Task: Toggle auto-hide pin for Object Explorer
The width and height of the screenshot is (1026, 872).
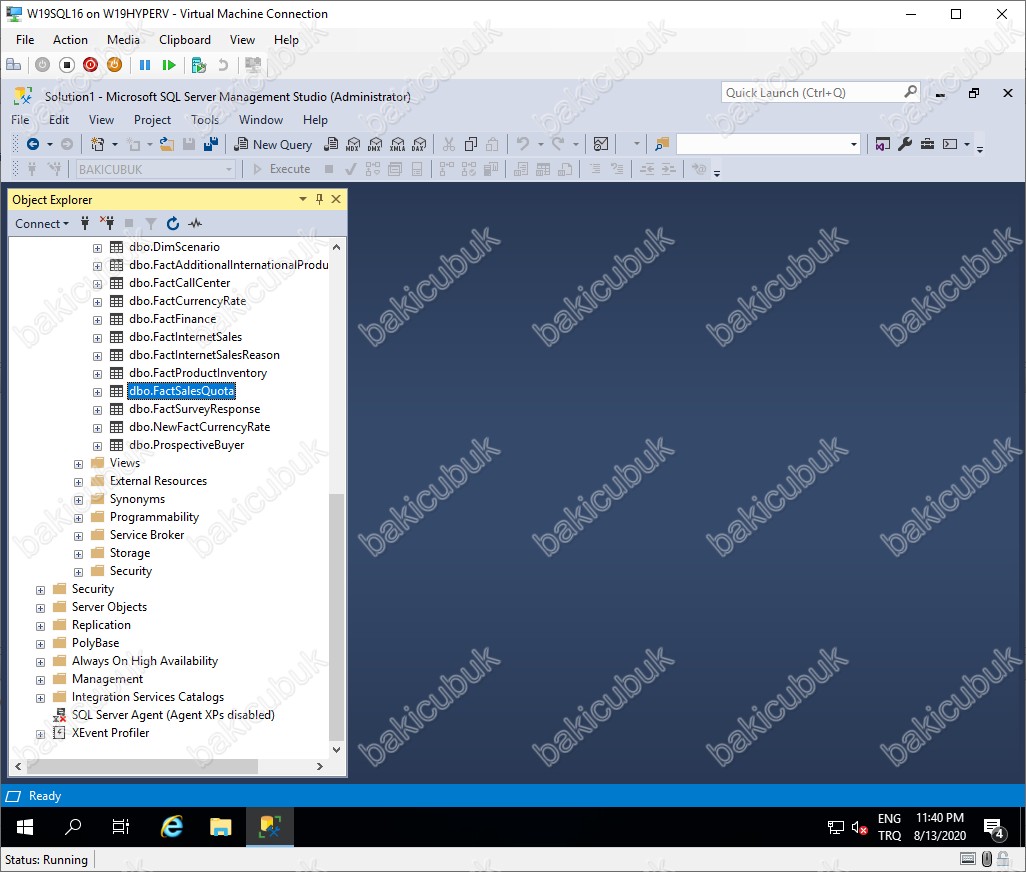Action: coord(319,199)
